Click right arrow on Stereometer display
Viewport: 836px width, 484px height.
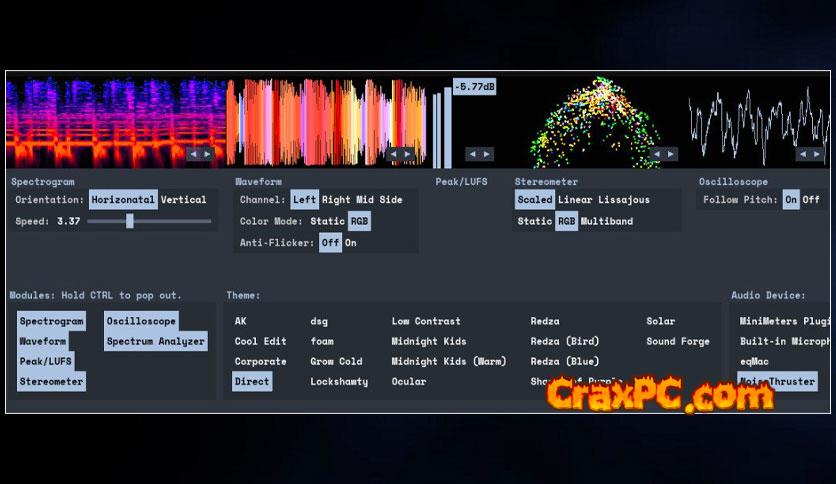[x=671, y=154]
